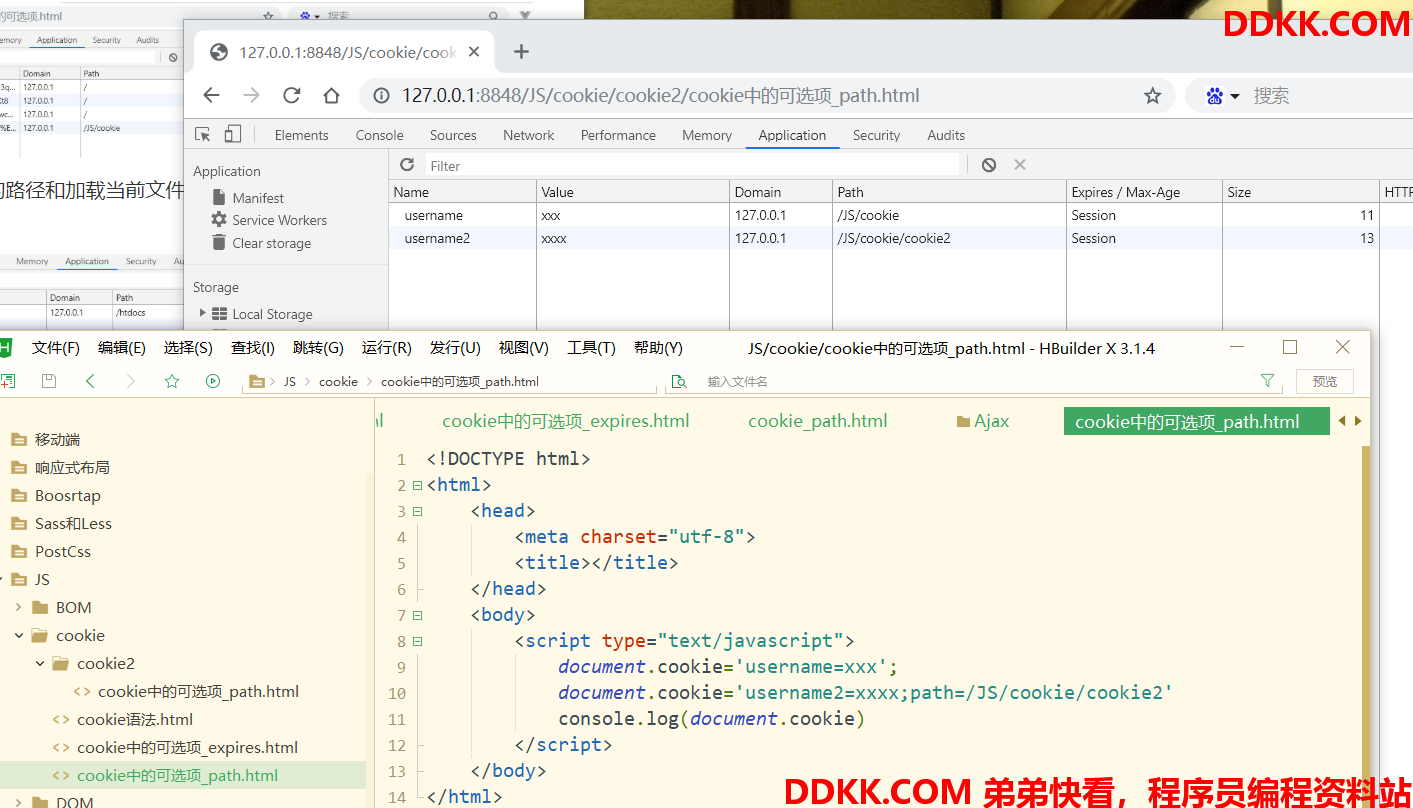Image resolution: width=1413 pixels, height=808 pixels.
Task: Switch to cookie中的可选项_expires.html editor tab
Action: pyautogui.click(x=566, y=421)
